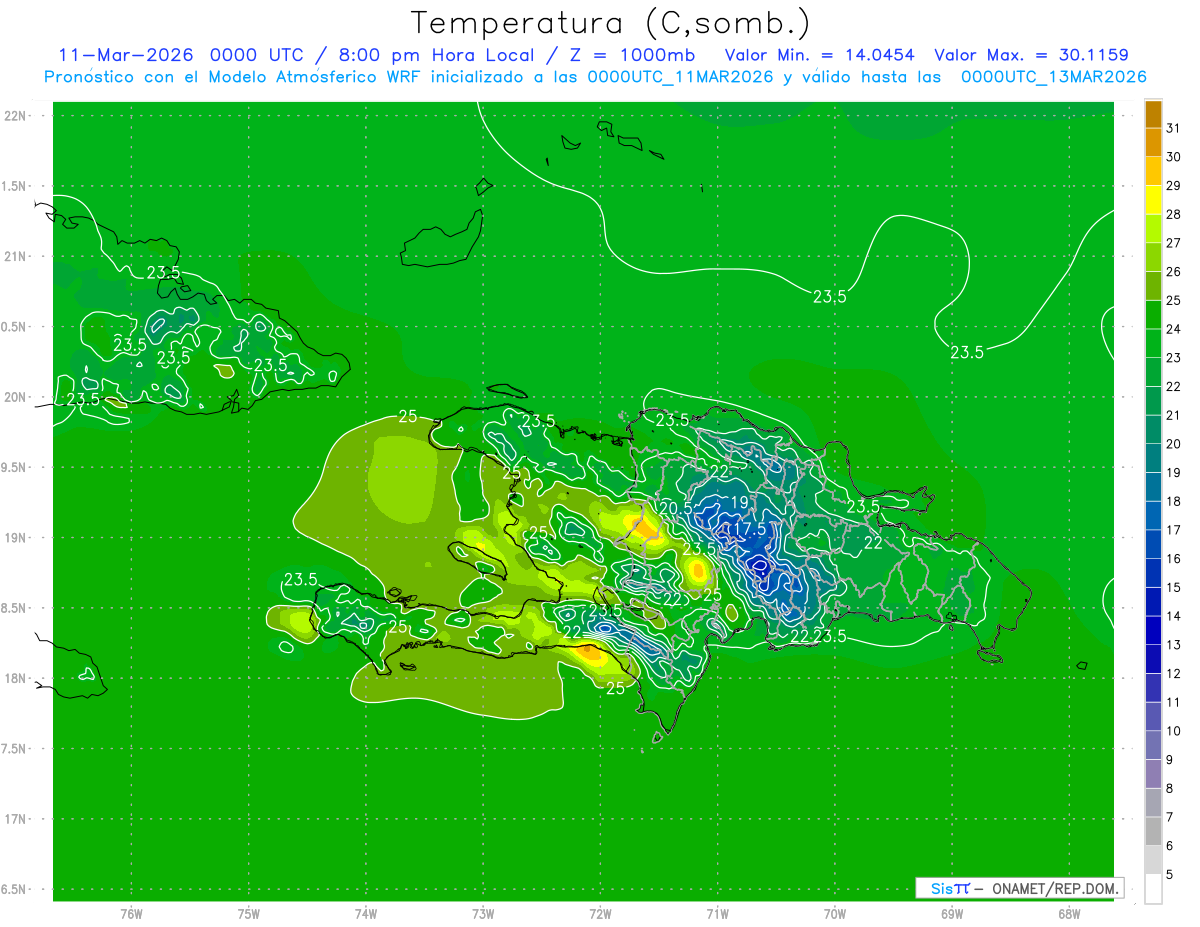
Task: Click the '0000UTC_13MAR2026' valid-until timestamp
Action: pos(1053,77)
